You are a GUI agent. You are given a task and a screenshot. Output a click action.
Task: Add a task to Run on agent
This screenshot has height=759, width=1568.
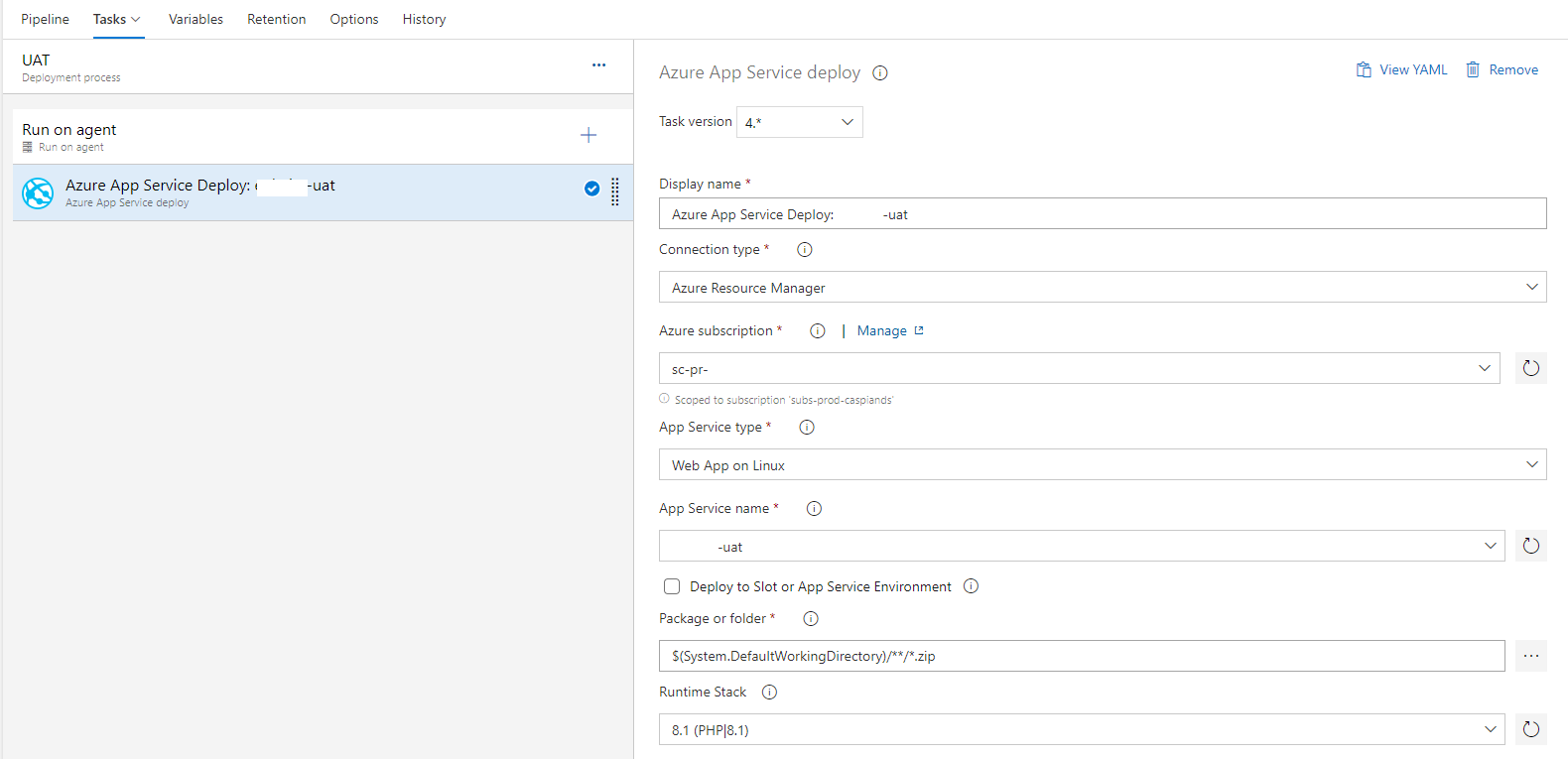click(588, 135)
